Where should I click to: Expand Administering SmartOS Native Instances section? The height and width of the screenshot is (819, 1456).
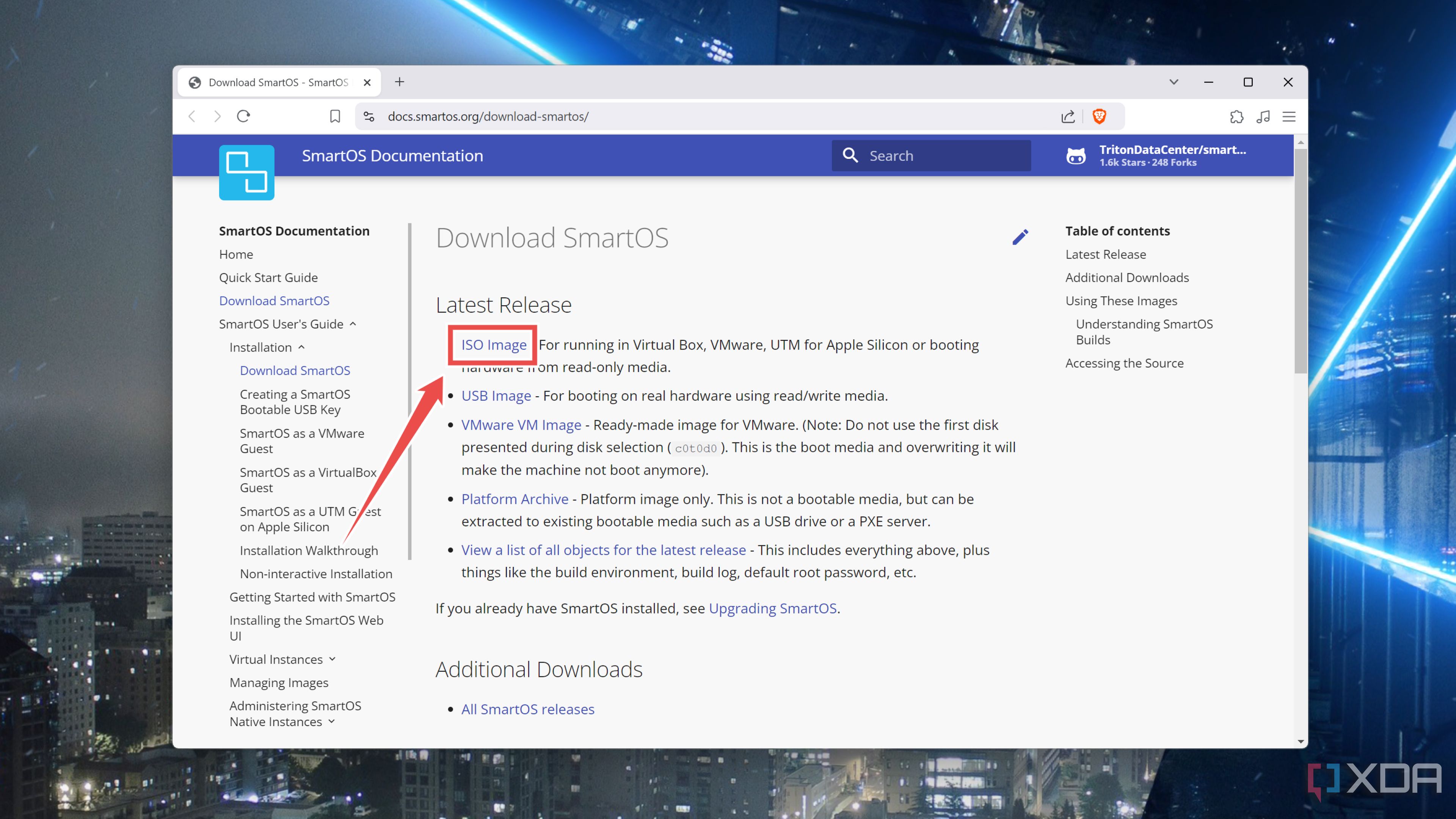point(332,721)
